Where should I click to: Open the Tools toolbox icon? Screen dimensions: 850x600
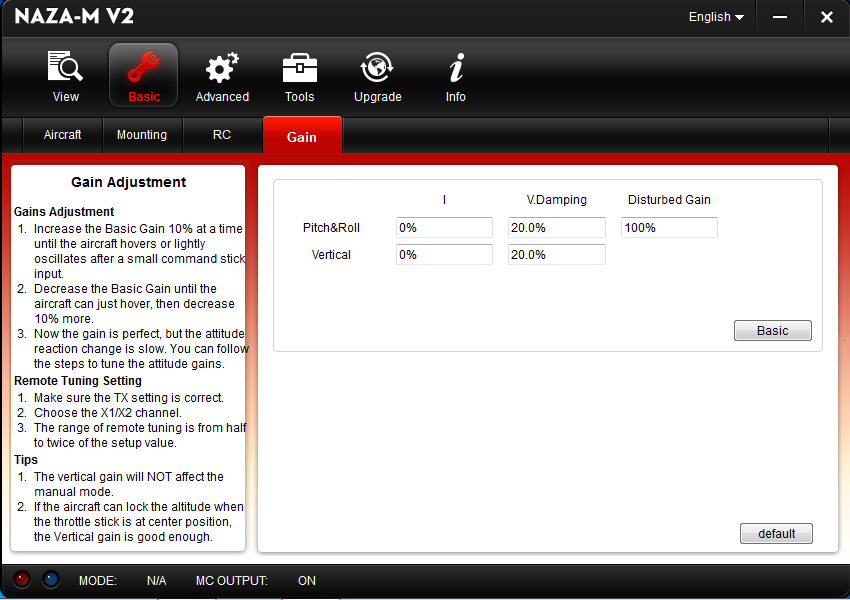300,76
